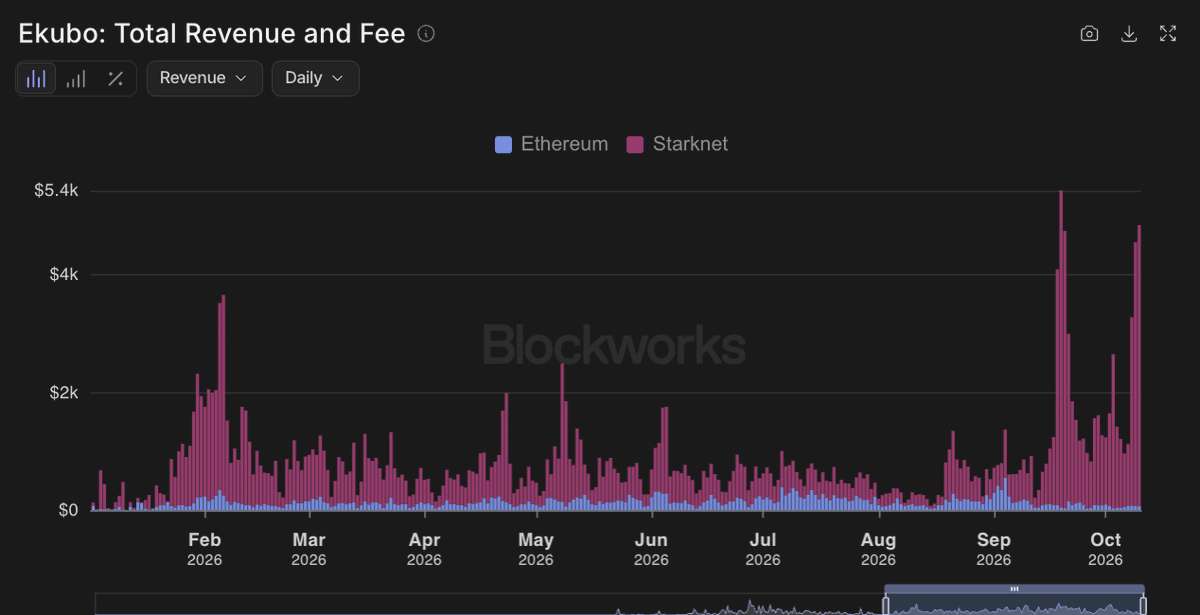Viewport: 1200px width, 615px height.
Task: Open the Revenue metric dropdown
Action: click(204, 78)
